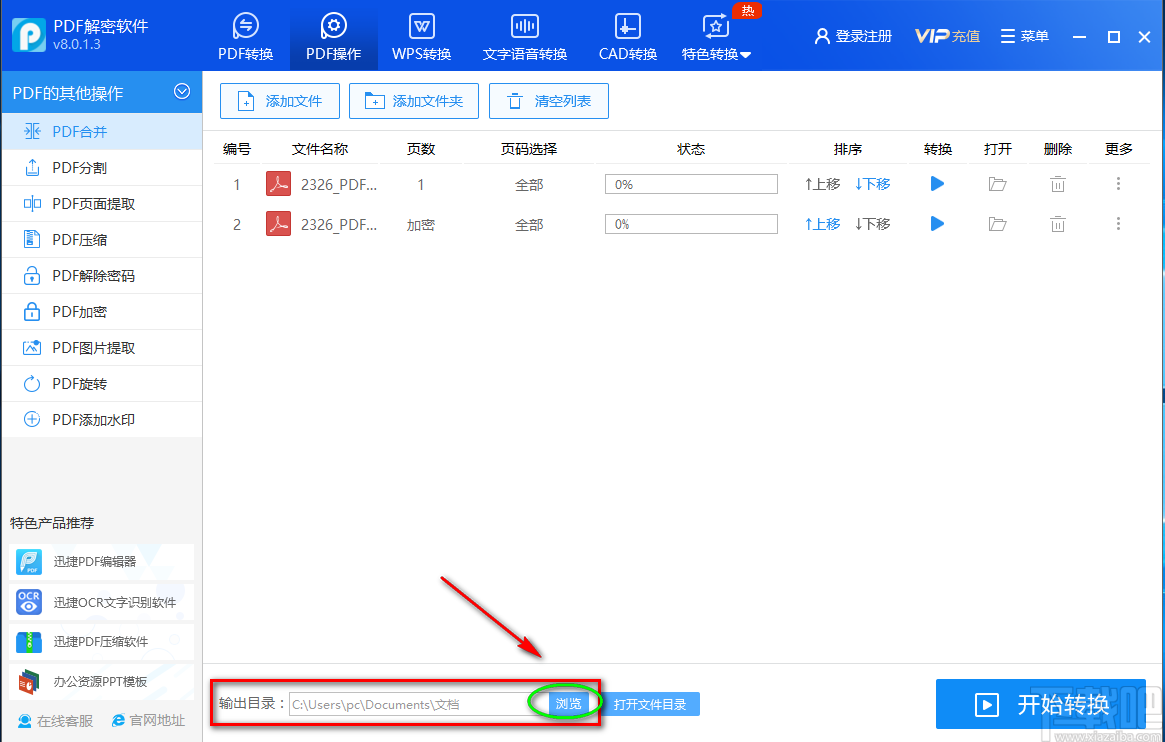Open the 更多 options for the first file
Viewport: 1165px width, 742px height.
pos(1118,183)
